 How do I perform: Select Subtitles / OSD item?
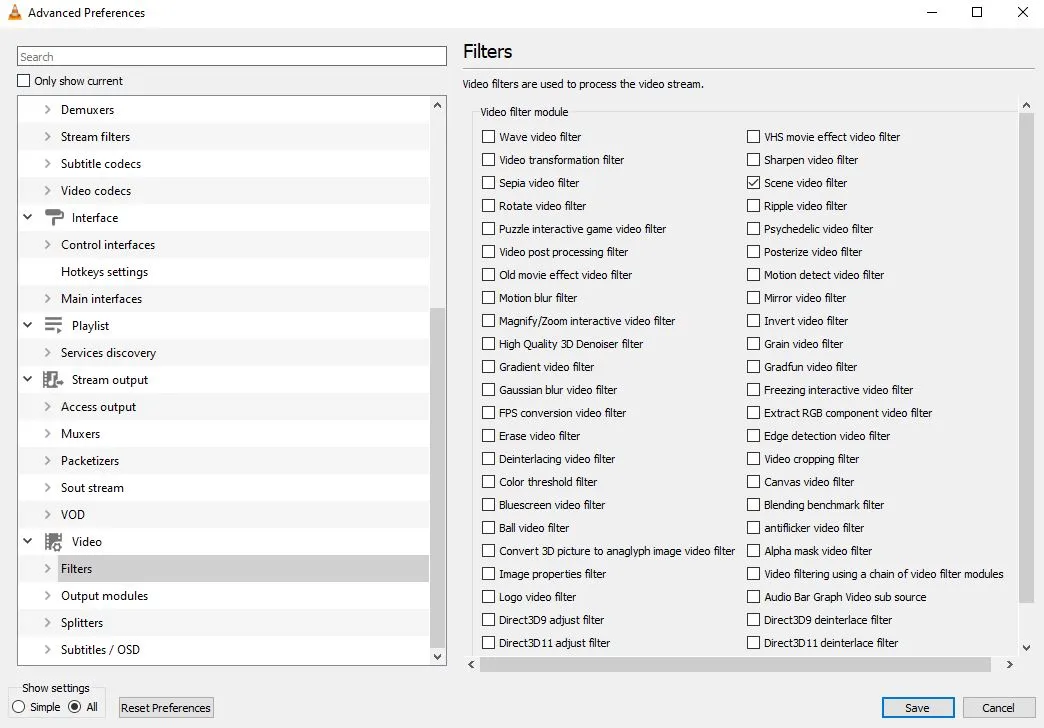coord(101,649)
